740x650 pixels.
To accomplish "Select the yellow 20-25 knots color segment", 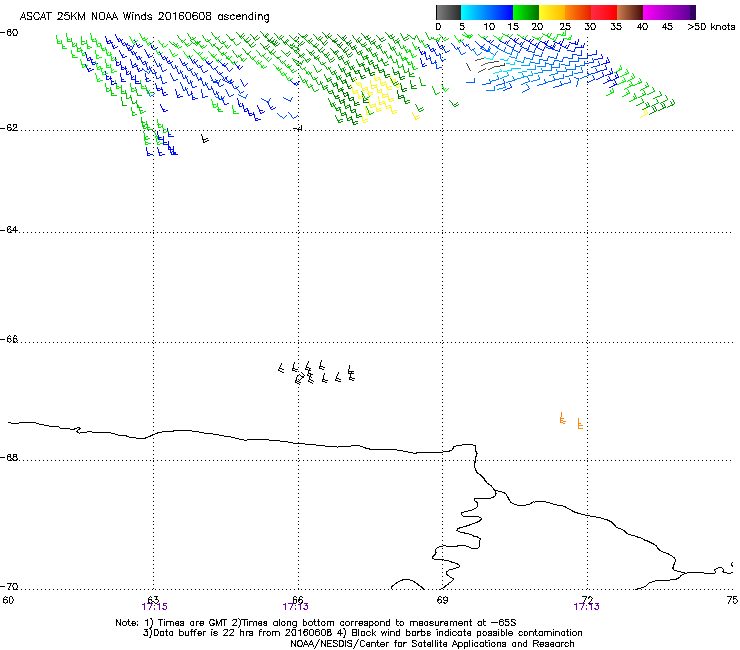I will pyautogui.click(x=552, y=12).
